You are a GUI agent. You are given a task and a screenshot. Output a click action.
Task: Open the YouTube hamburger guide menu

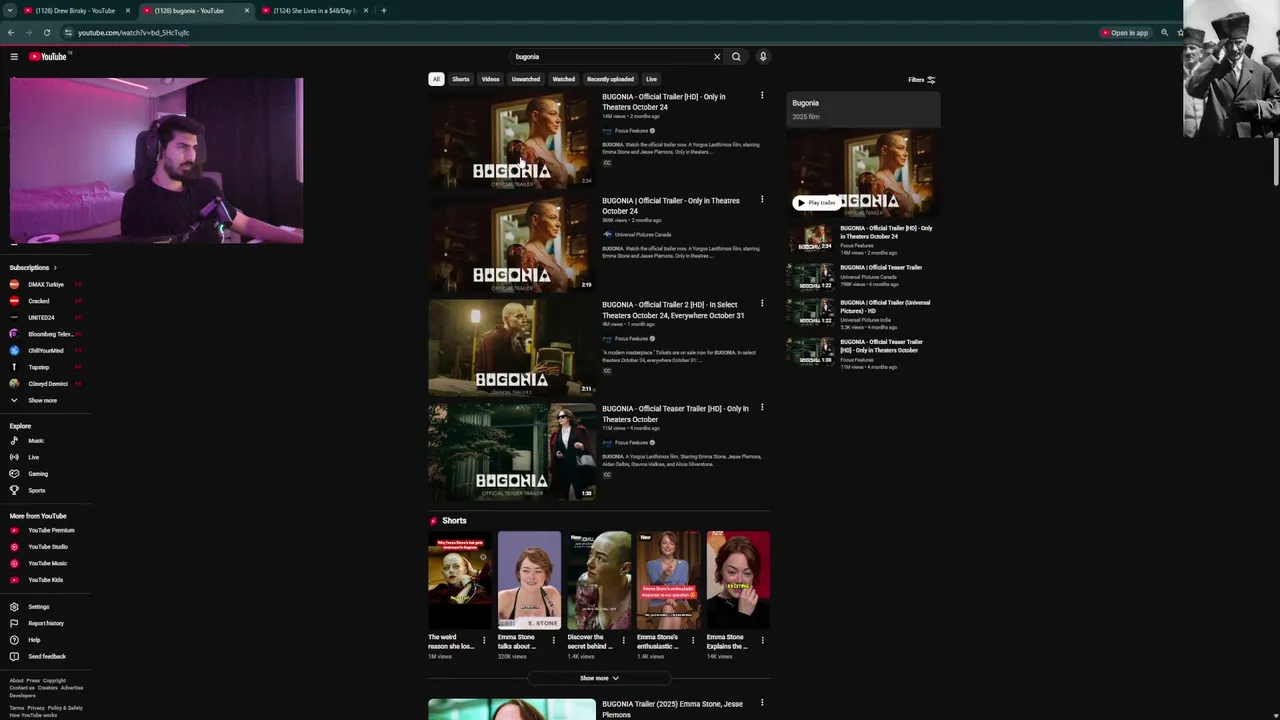tap(14, 57)
